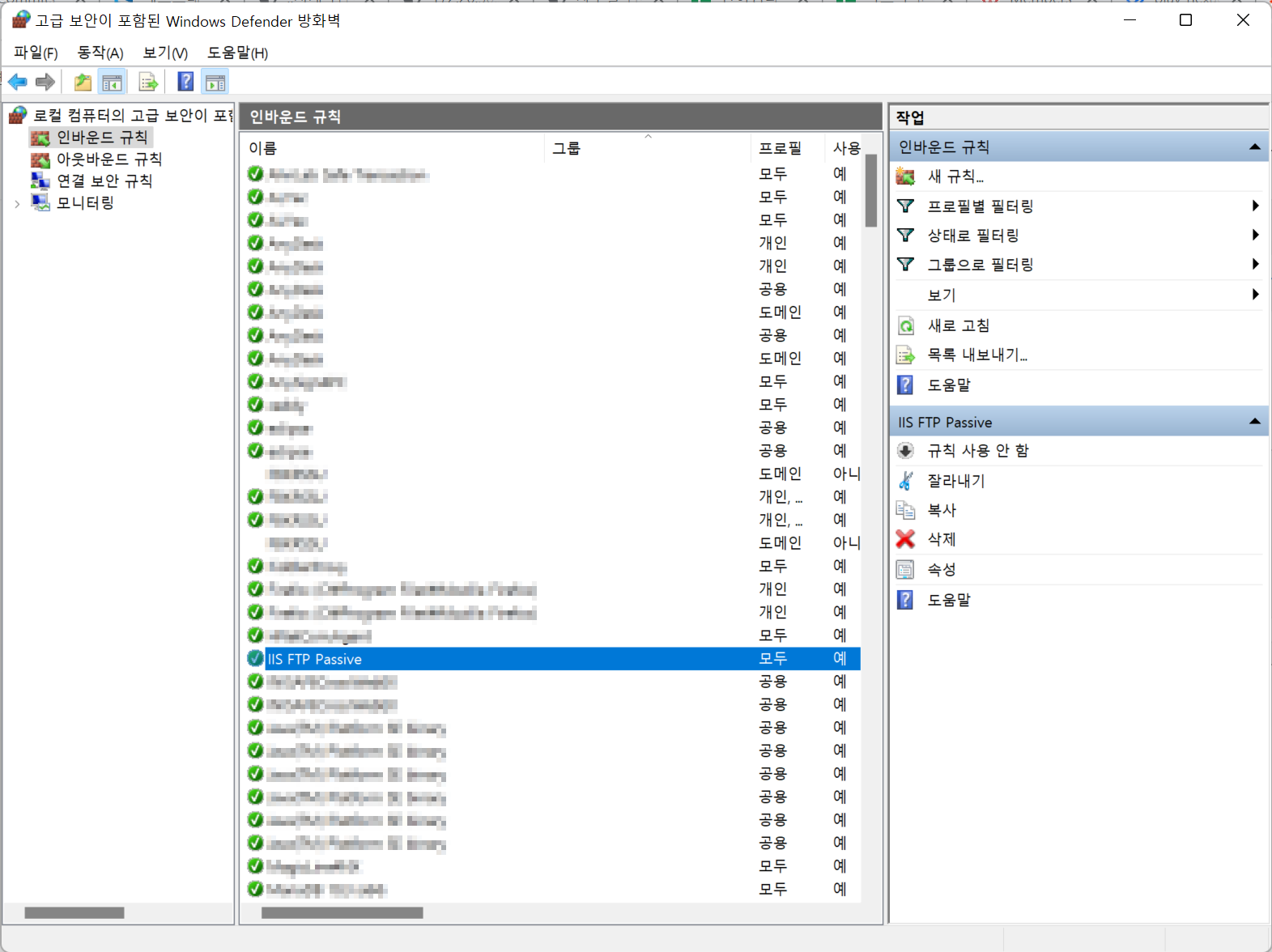Click 삭제 to delete the rule
Screen dimensions: 1272x952
point(942,539)
